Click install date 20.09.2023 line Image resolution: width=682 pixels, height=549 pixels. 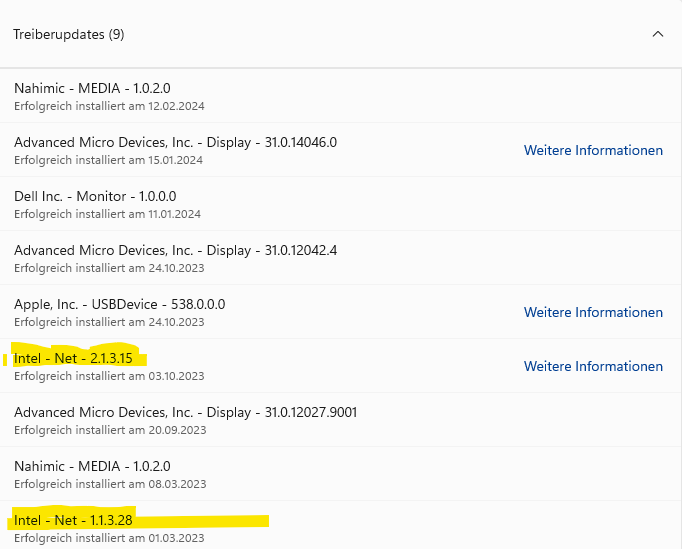point(110,430)
